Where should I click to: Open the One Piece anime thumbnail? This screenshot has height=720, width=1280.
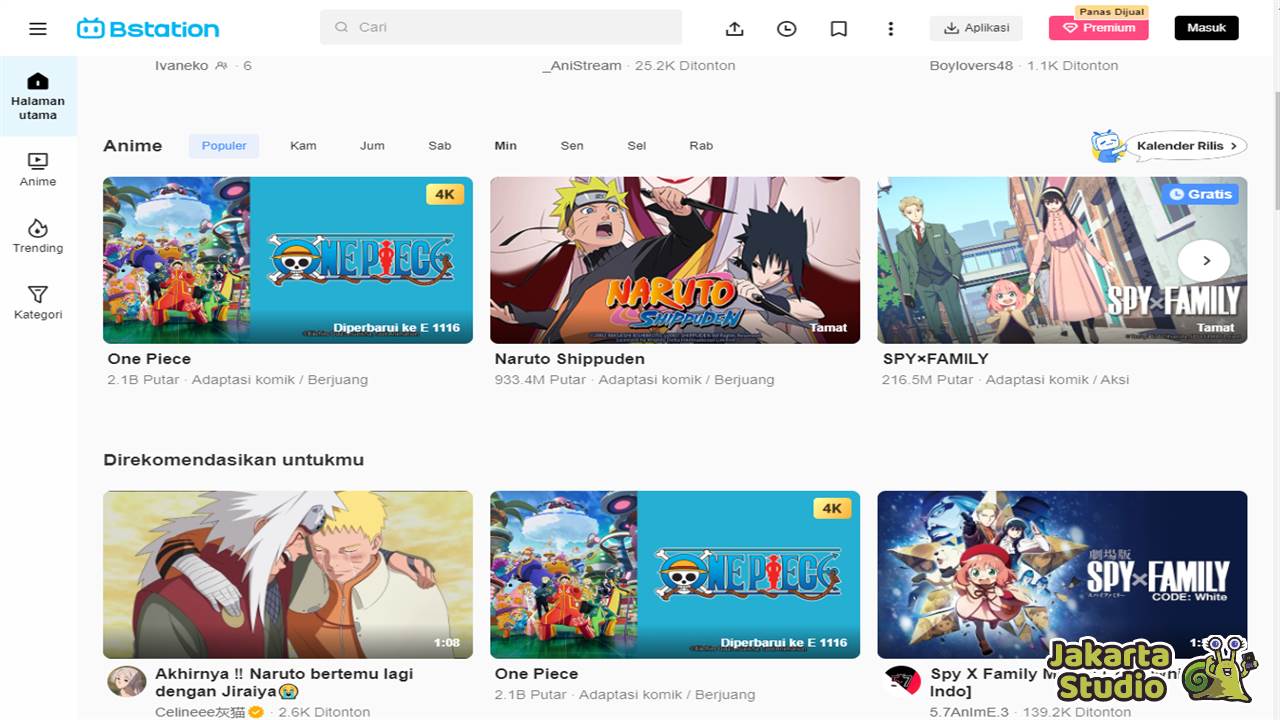click(x=288, y=260)
